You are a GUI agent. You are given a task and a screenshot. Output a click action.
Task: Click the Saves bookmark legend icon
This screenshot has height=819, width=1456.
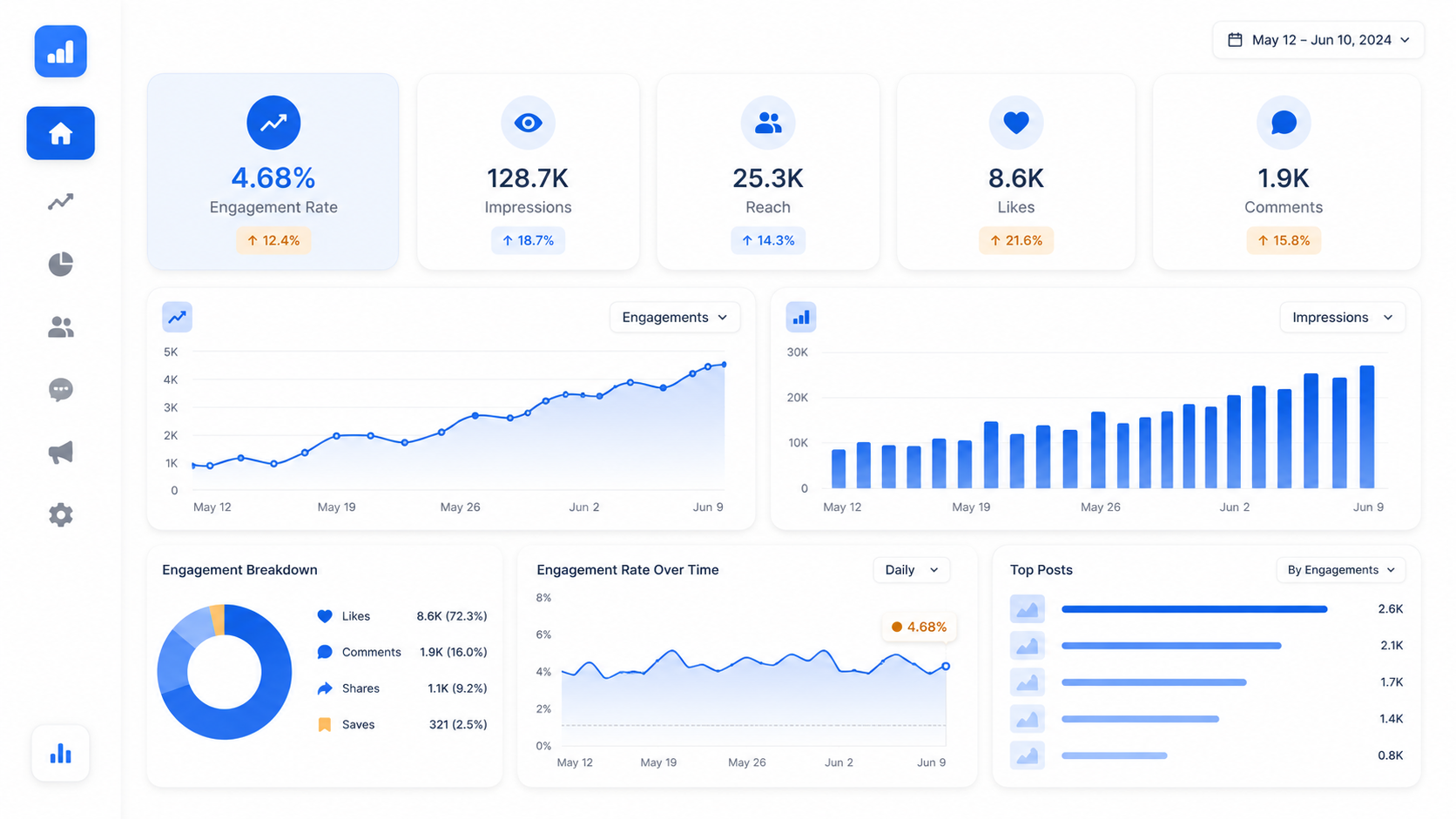pyautogui.click(x=325, y=724)
